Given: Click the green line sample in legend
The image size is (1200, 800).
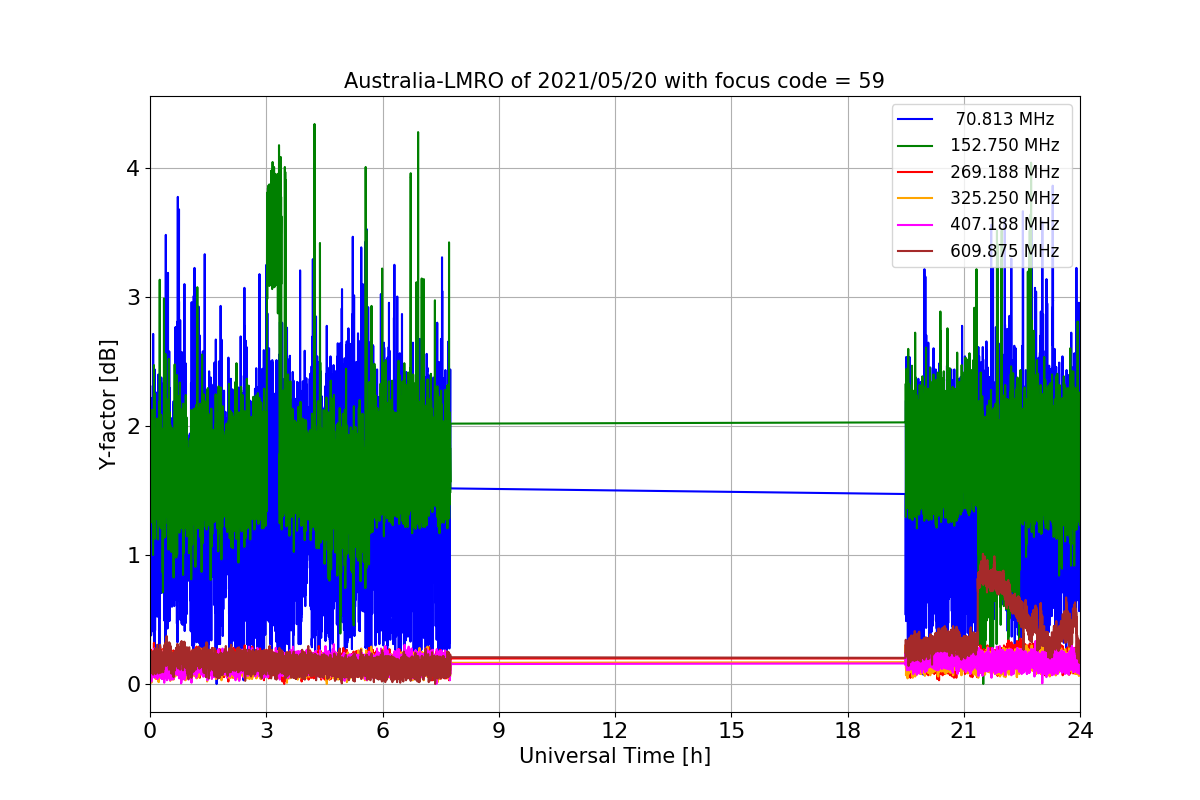Looking at the screenshot, I should pyautogui.click(x=915, y=146).
